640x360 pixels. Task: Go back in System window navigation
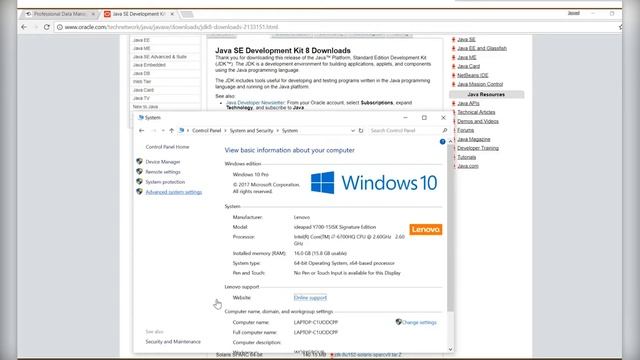(141, 131)
